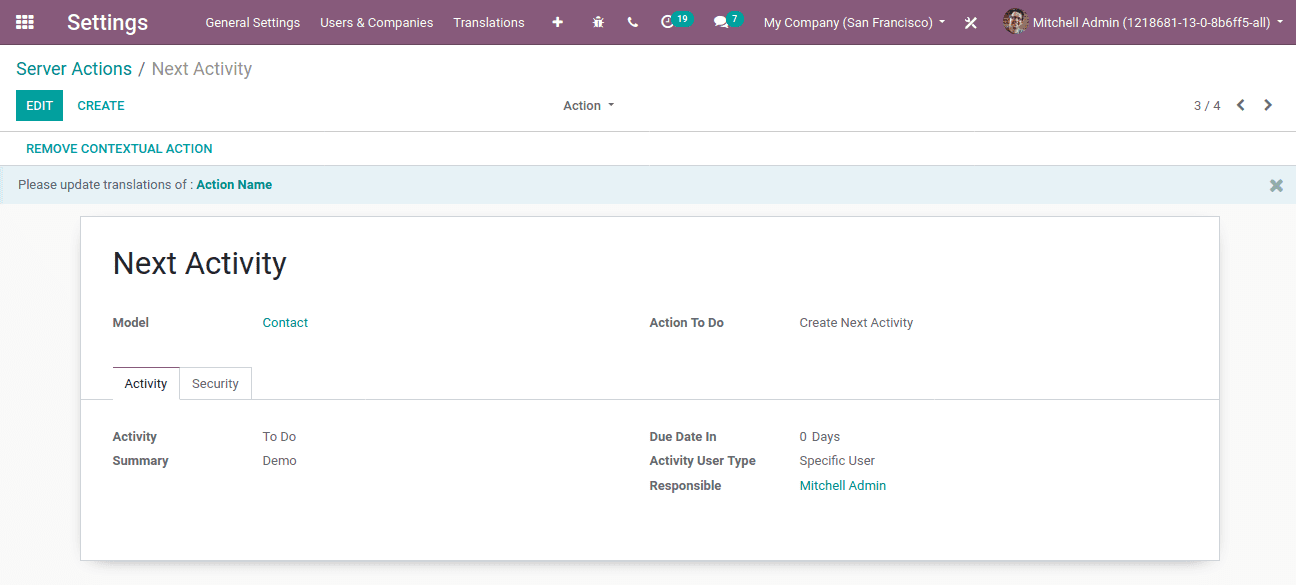1296x585 pixels.
Task: Go to next record arrow
Action: coord(1268,105)
